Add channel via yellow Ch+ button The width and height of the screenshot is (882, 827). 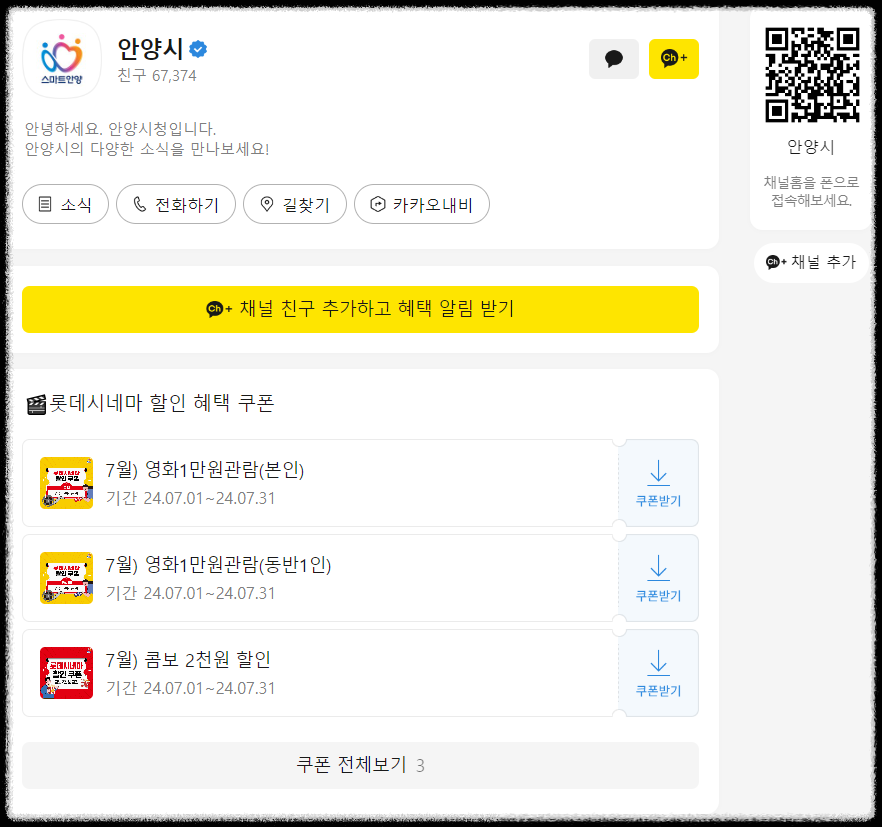point(674,59)
